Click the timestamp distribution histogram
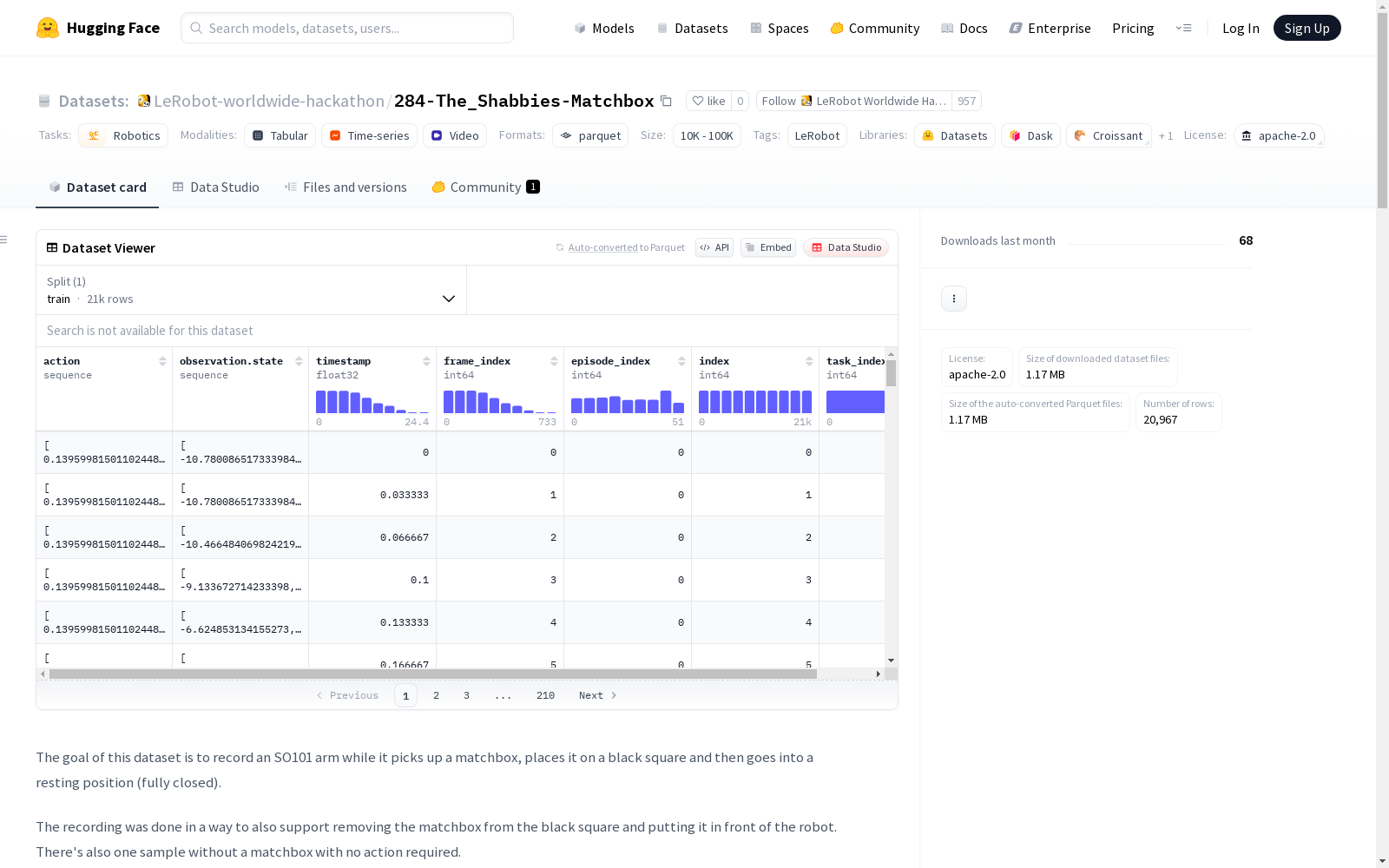1389x868 pixels. point(372,401)
